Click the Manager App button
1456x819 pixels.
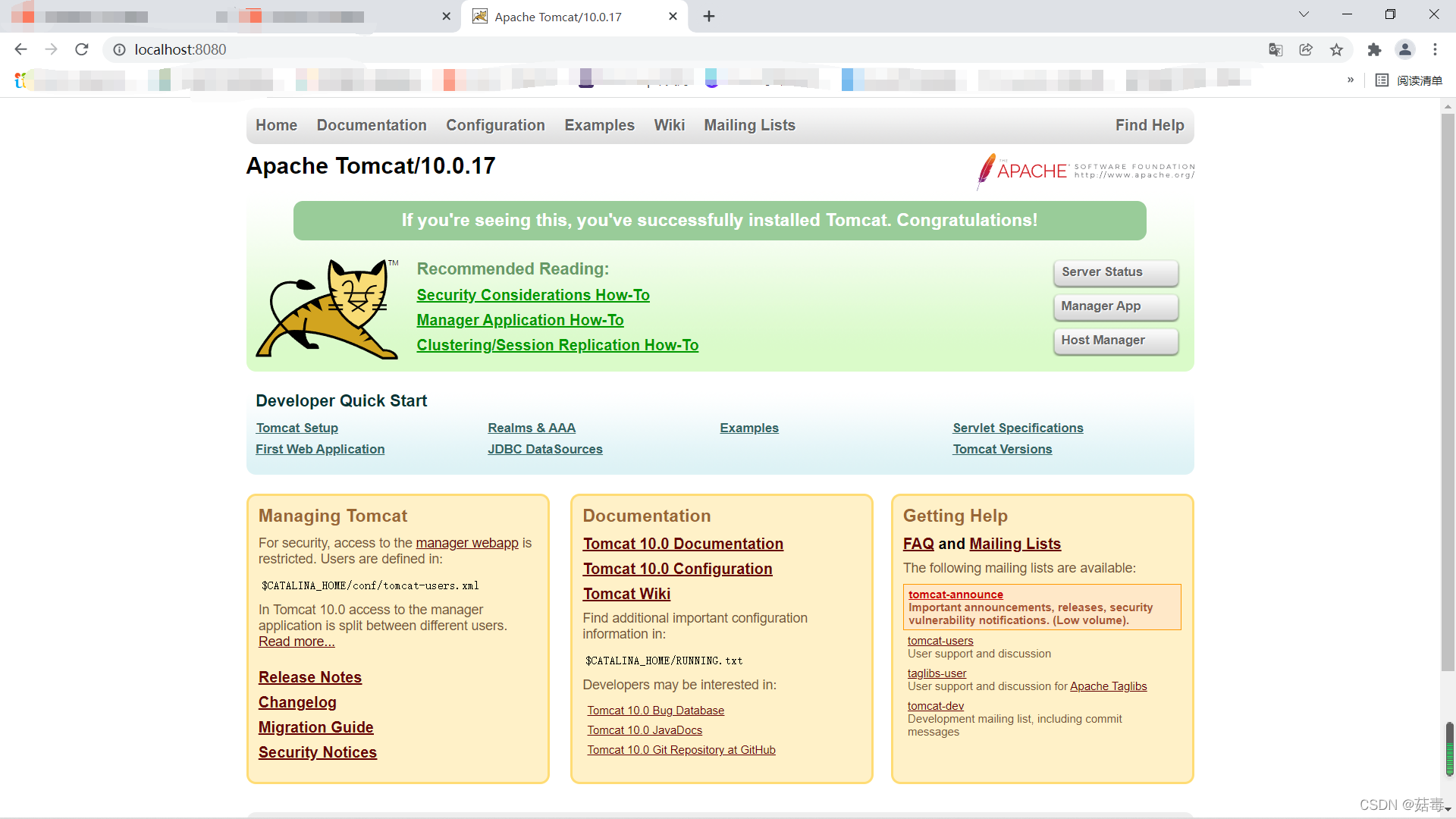[x=1116, y=306]
